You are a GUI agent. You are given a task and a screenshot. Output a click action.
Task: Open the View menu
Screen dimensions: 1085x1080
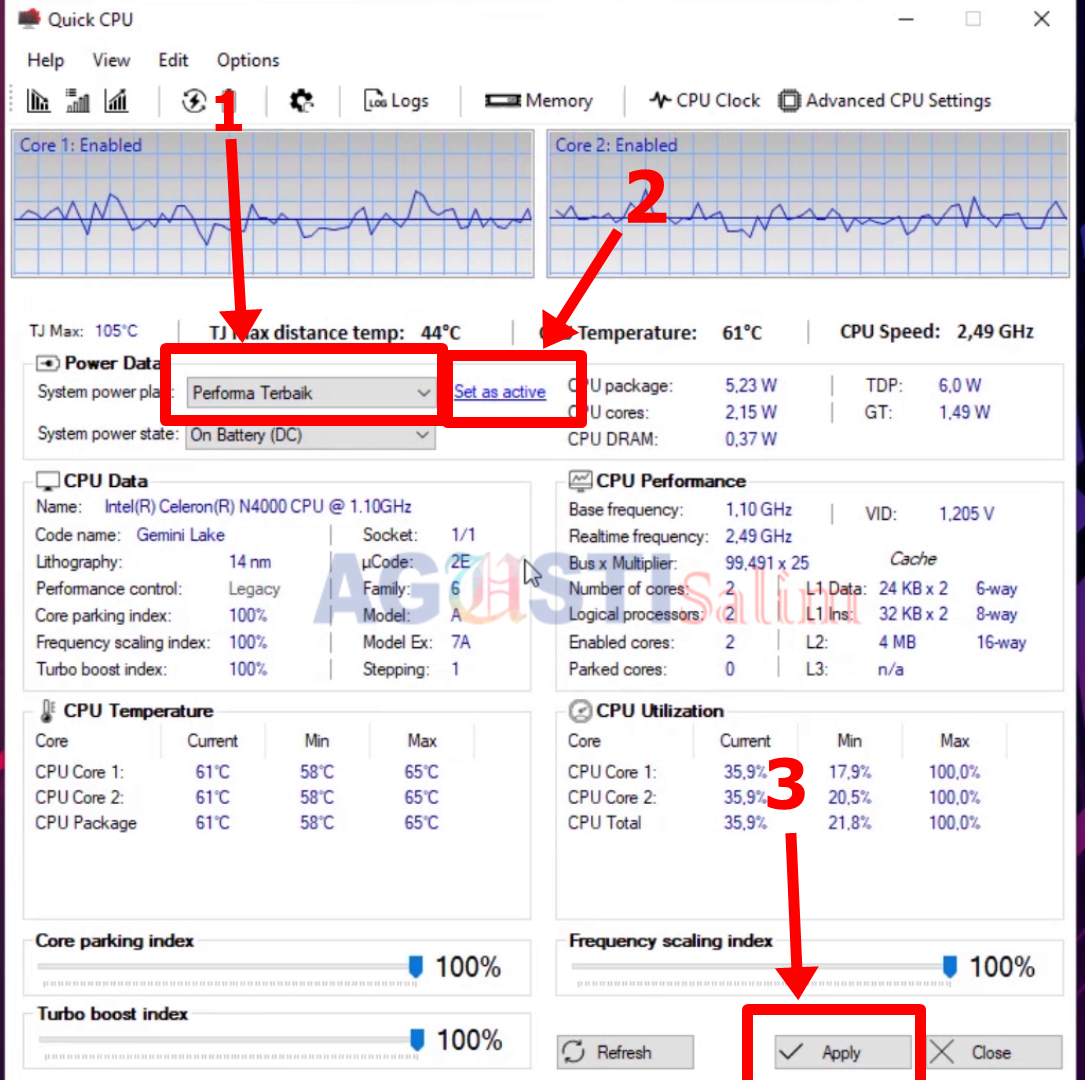111,60
